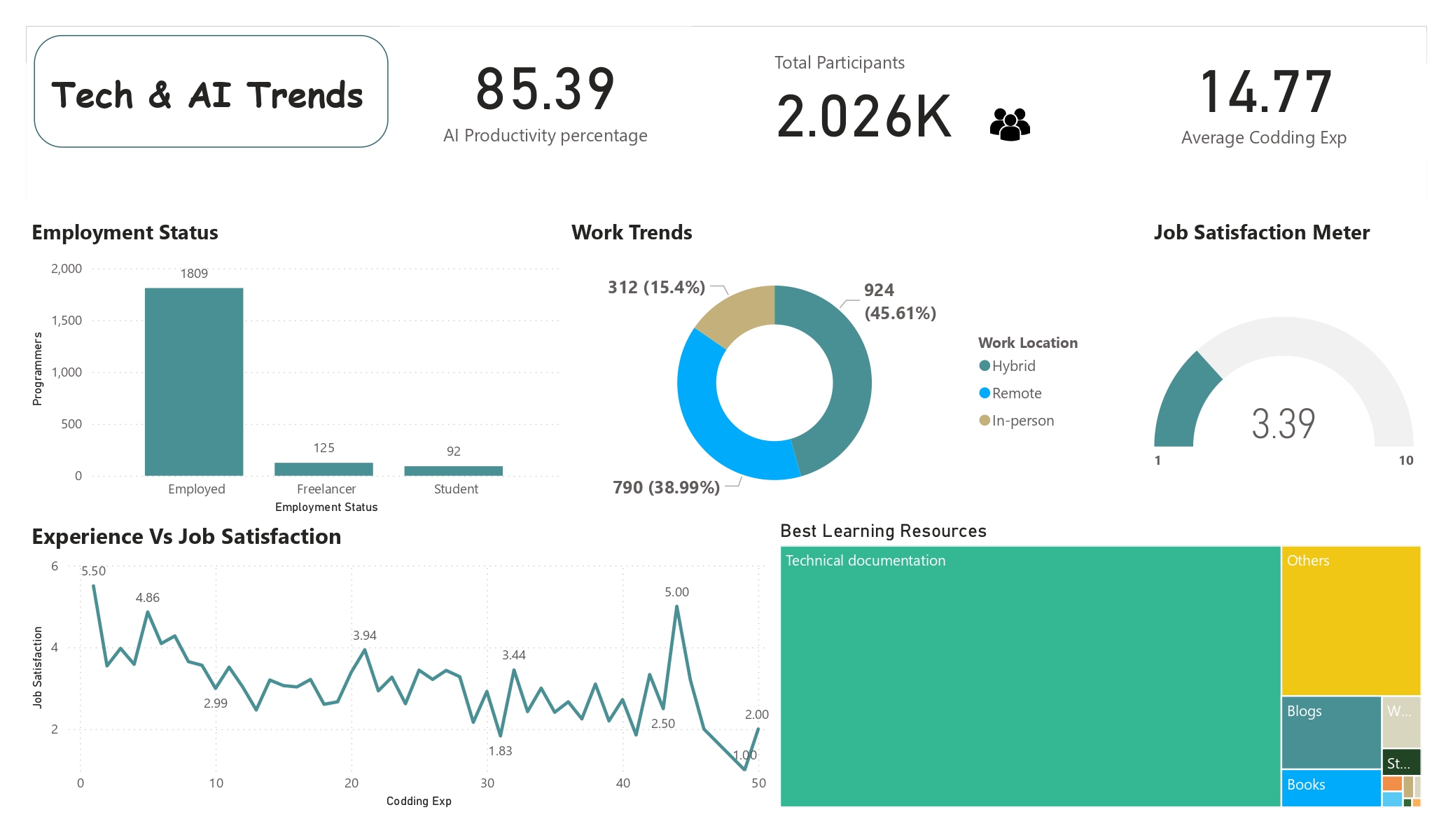Click the Job Satisfaction Meter title
This screenshot has width=1453, height=840.
[1262, 232]
